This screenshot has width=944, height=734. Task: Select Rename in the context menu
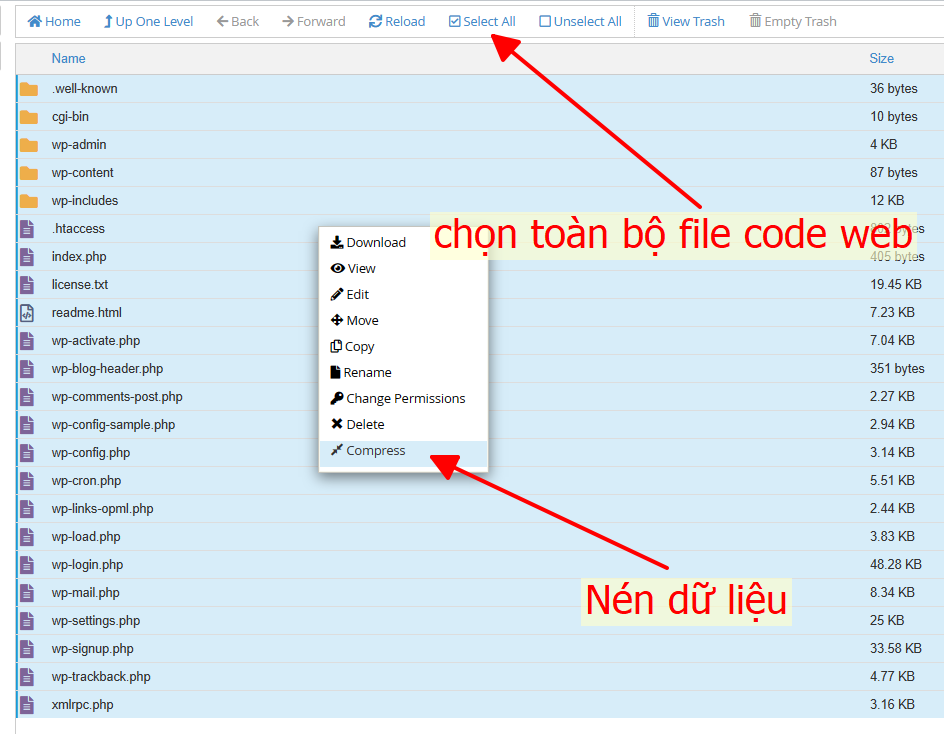click(368, 372)
